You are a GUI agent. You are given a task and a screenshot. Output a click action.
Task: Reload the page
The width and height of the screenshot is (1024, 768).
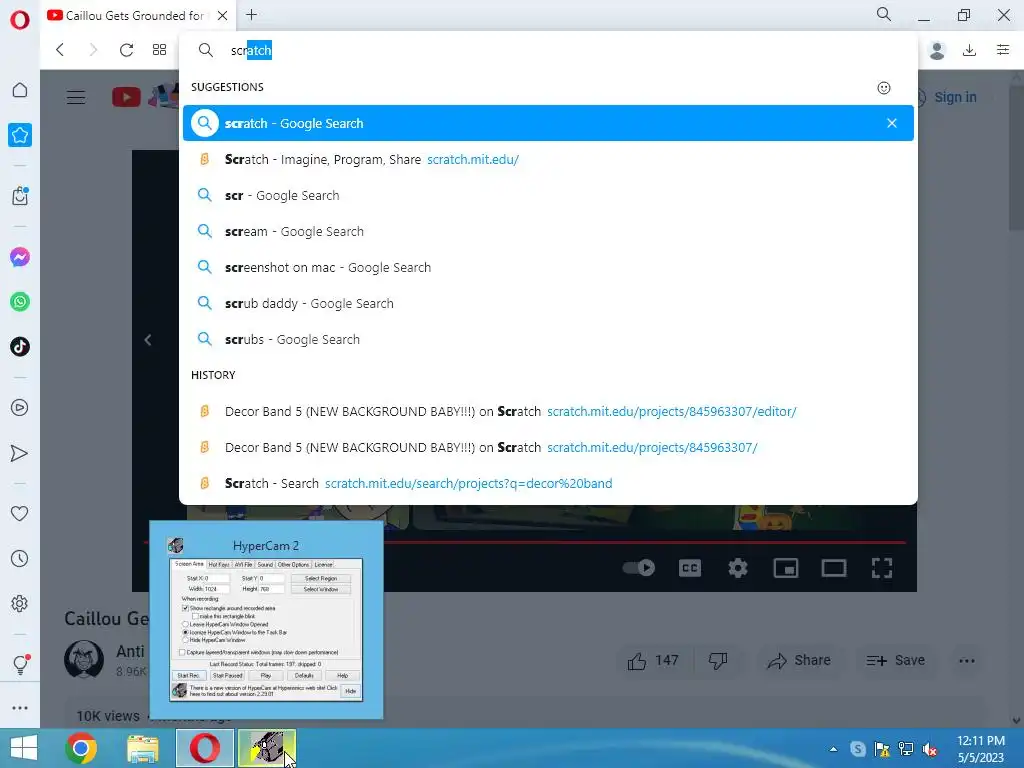point(126,50)
